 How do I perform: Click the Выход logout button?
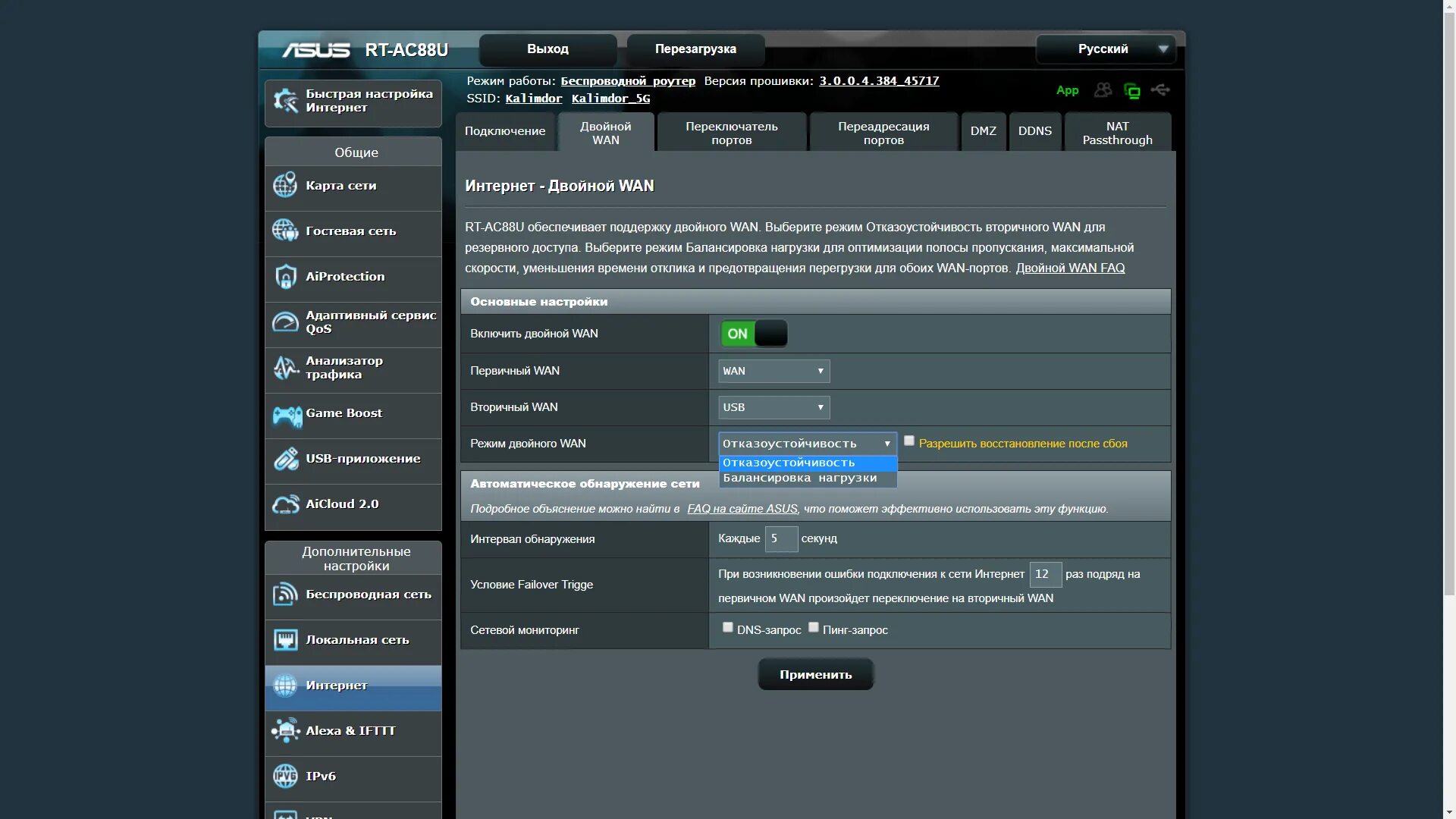(x=548, y=49)
